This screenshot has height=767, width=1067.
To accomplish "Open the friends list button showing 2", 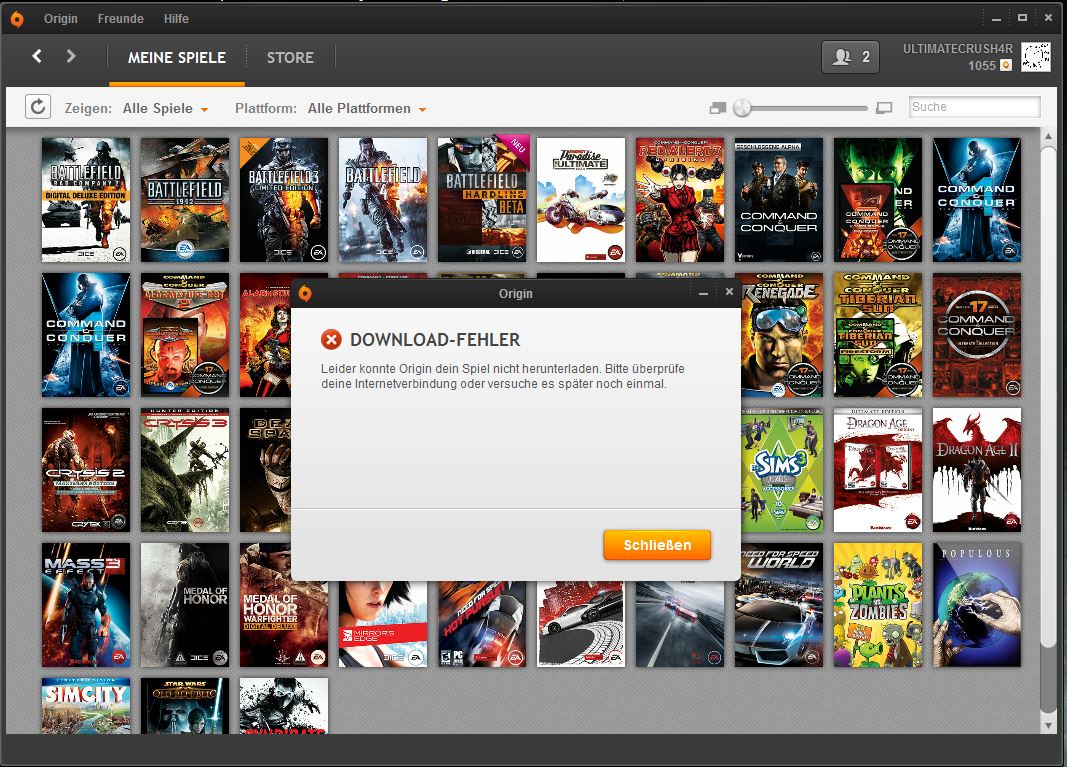I will point(850,57).
